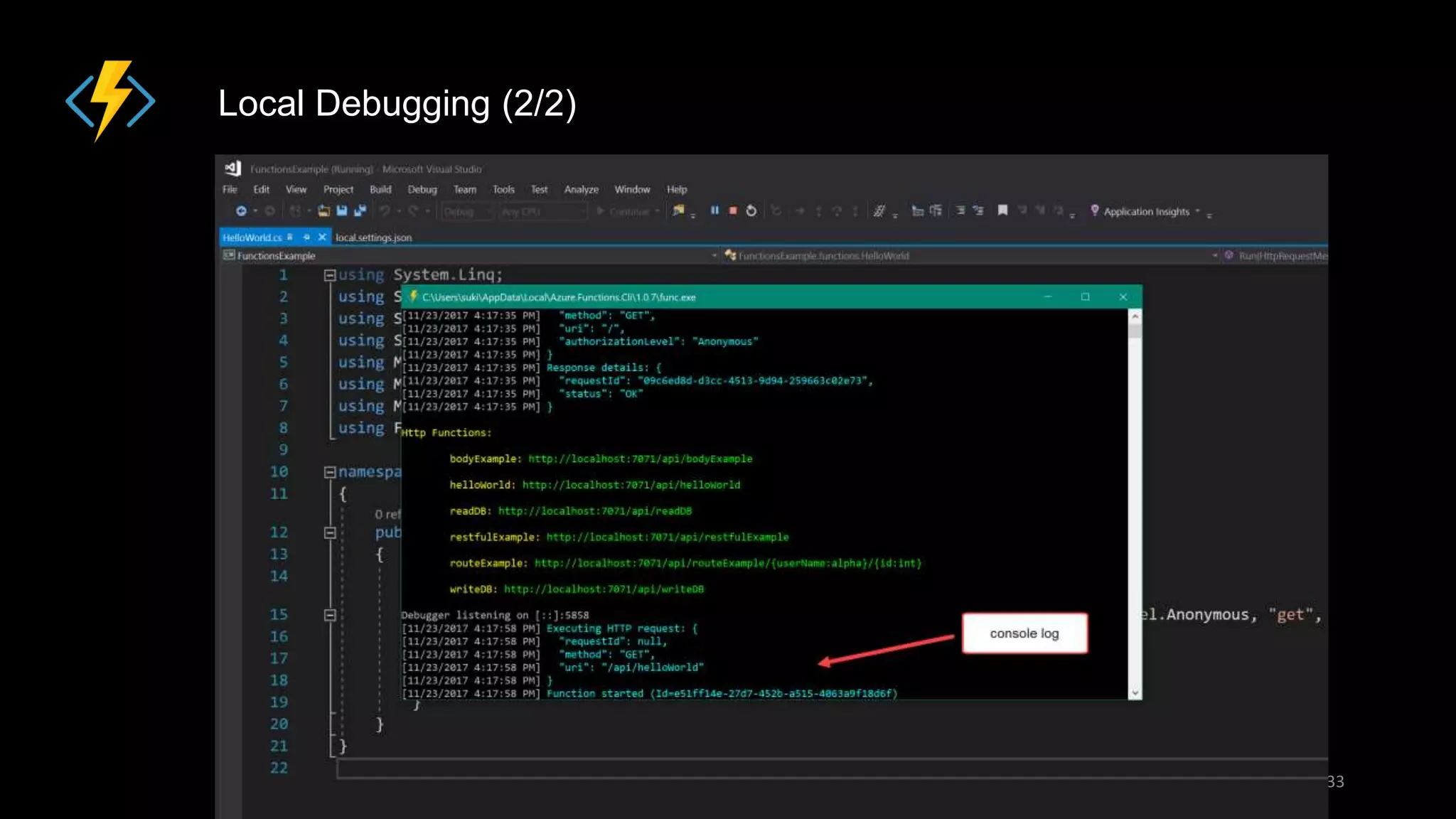Pin the HelloWorld.cs tab
This screenshot has width=1456, height=819.
coord(306,237)
